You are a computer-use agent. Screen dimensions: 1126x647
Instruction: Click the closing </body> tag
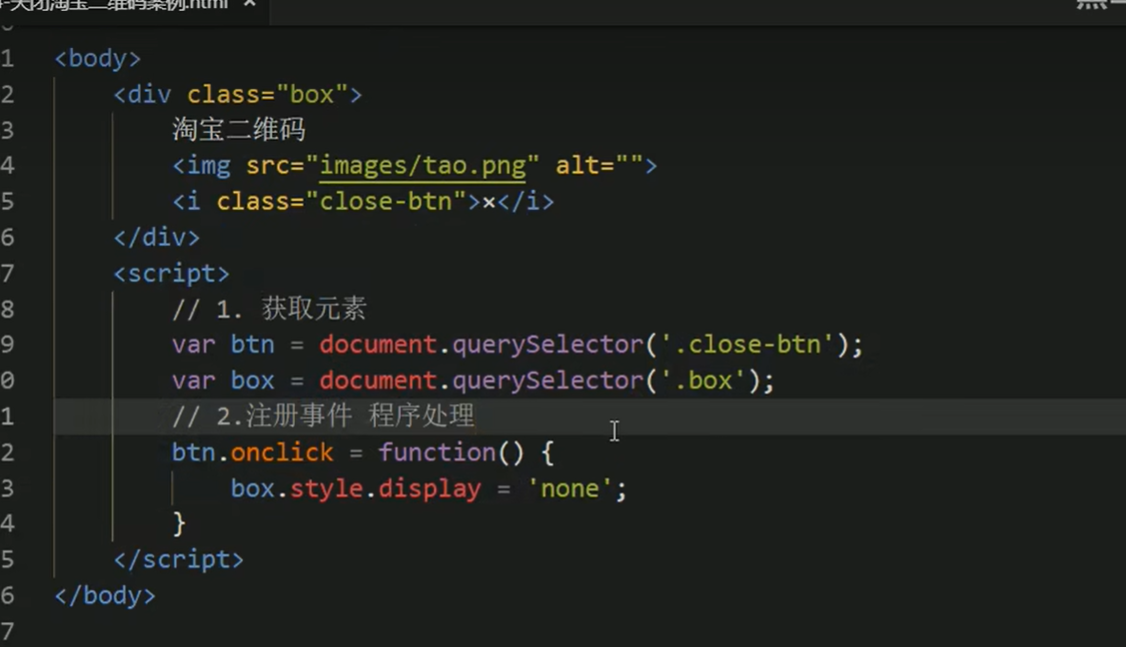tap(105, 595)
